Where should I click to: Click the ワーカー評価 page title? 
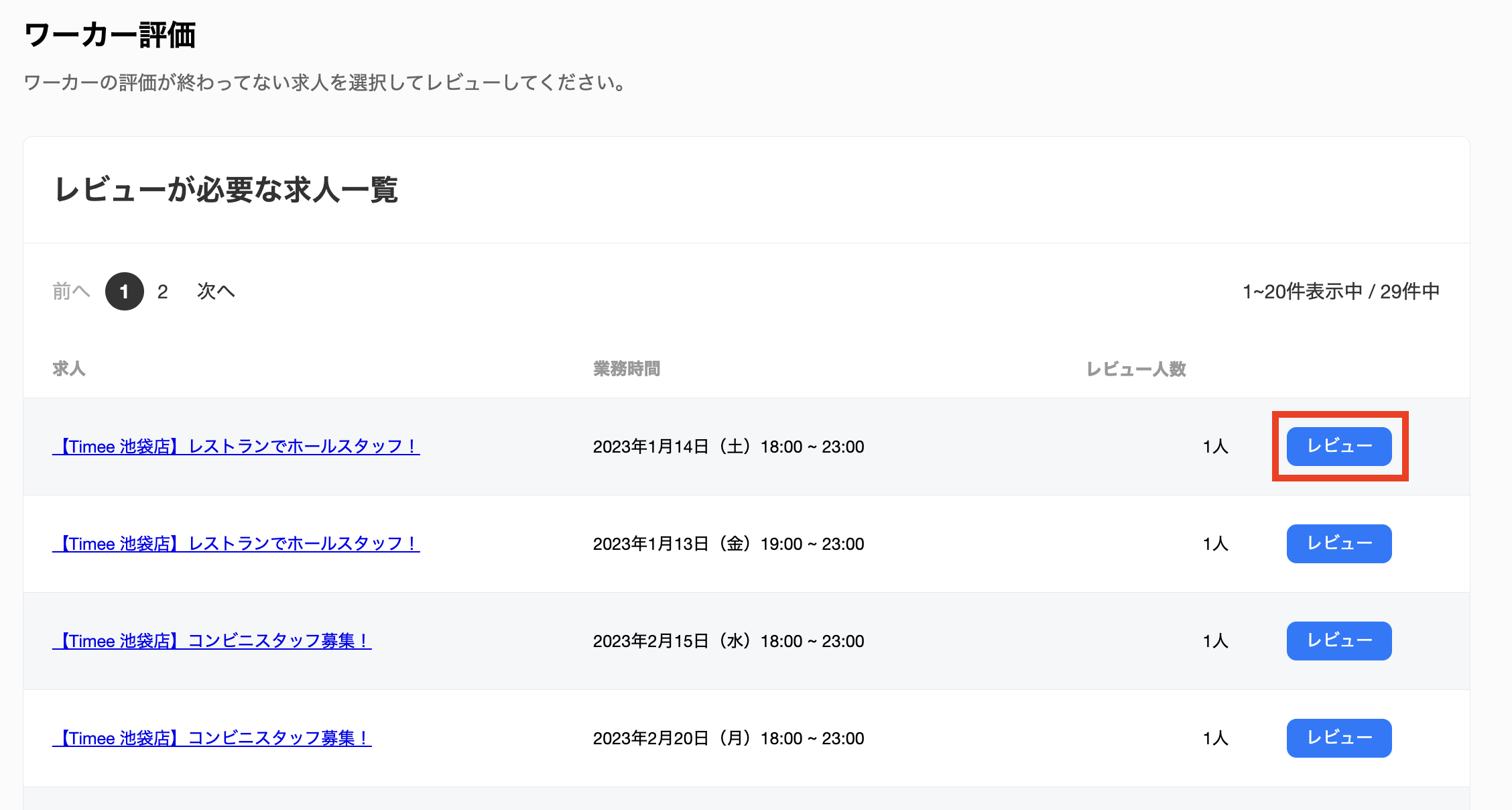110,35
